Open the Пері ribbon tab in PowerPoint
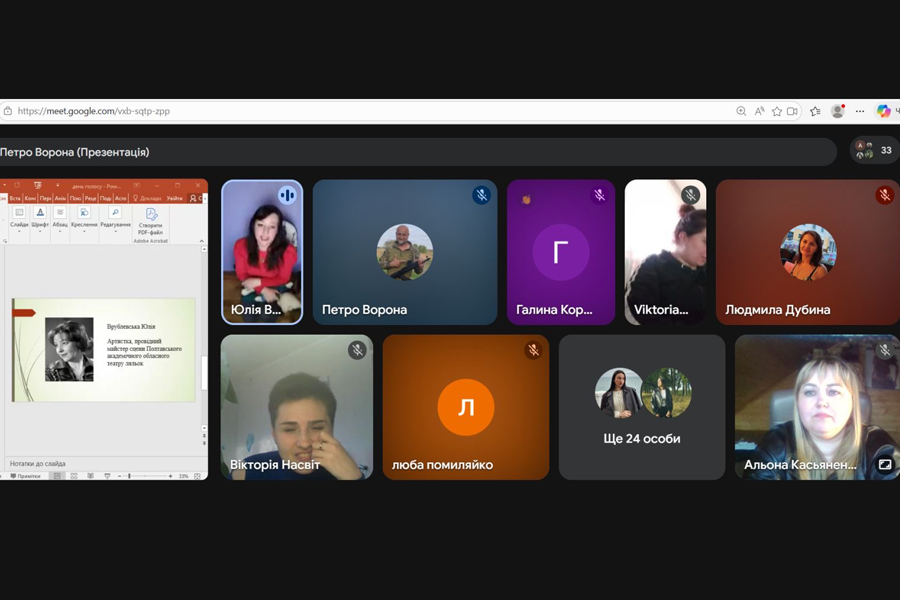The image size is (900, 600). pyautogui.click(x=45, y=198)
